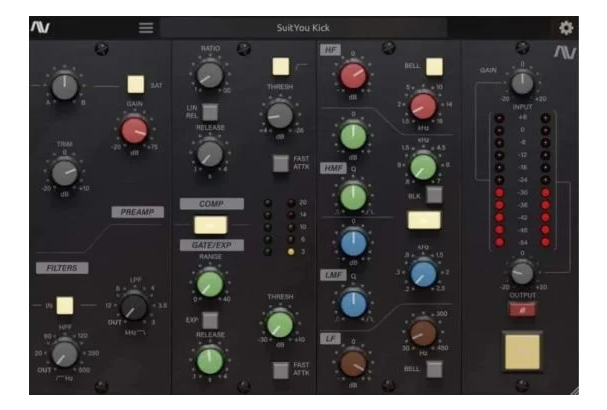Click the green HMF Q knob
607x410 pixels.
(x=353, y=197)
